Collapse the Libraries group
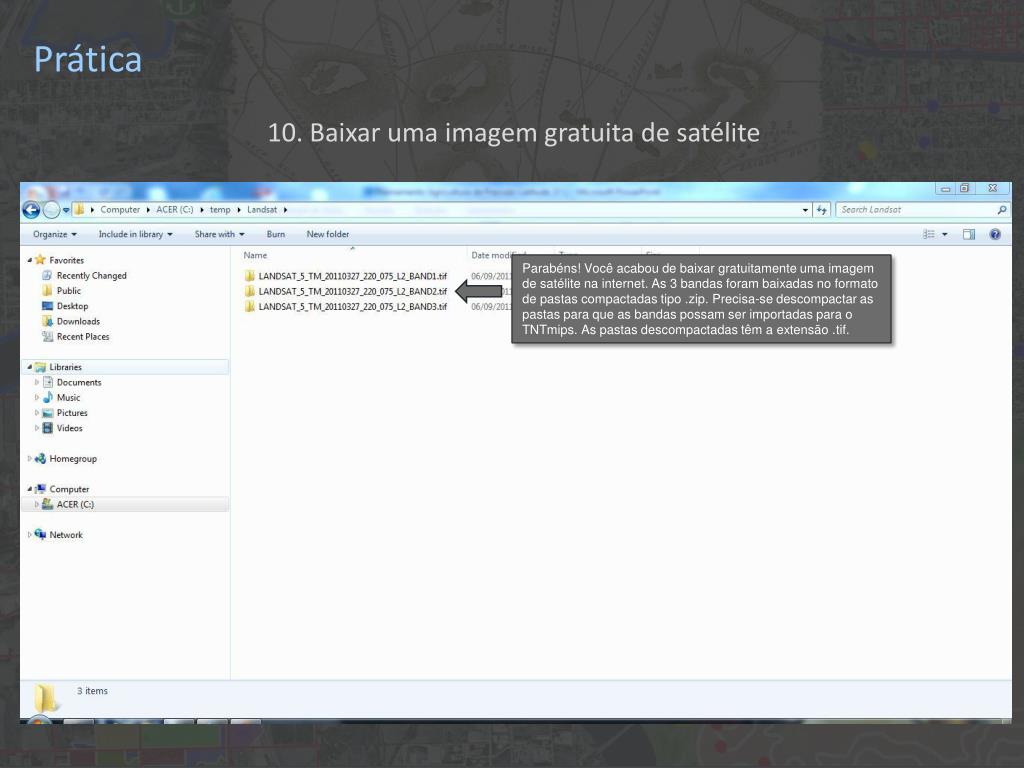The height and width of the screenshot is (768, 1024). 30,367
